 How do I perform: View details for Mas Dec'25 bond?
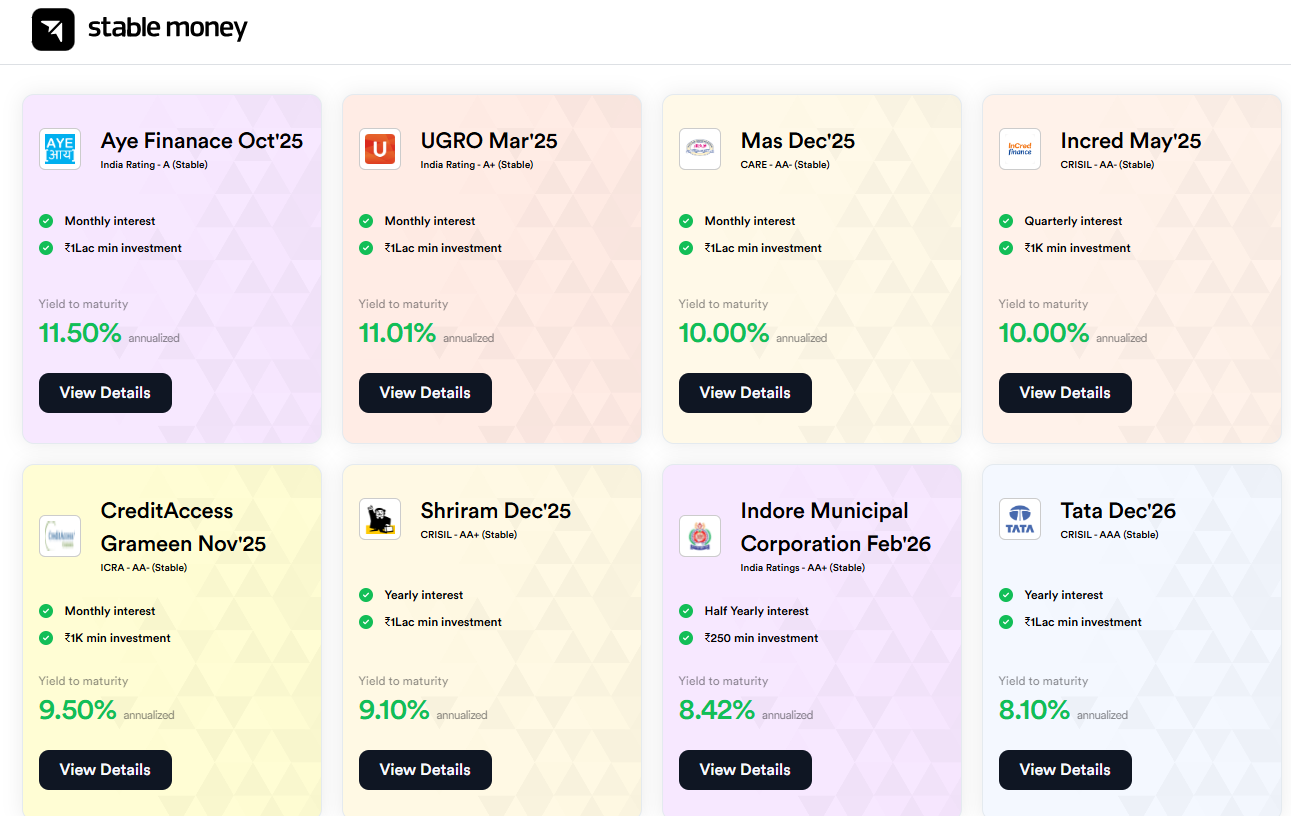(745, 393)
